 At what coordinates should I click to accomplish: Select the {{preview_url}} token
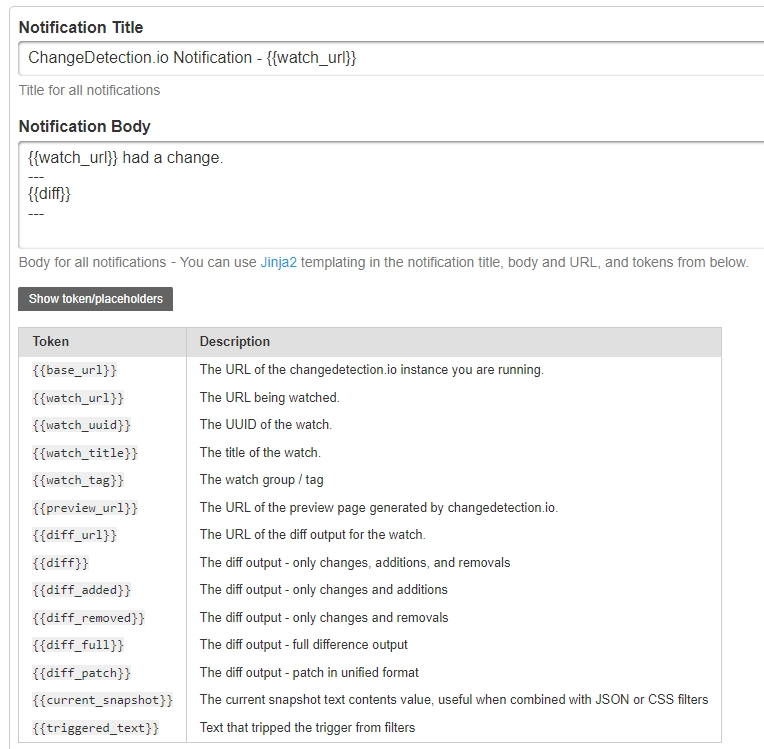pos(85,508)
